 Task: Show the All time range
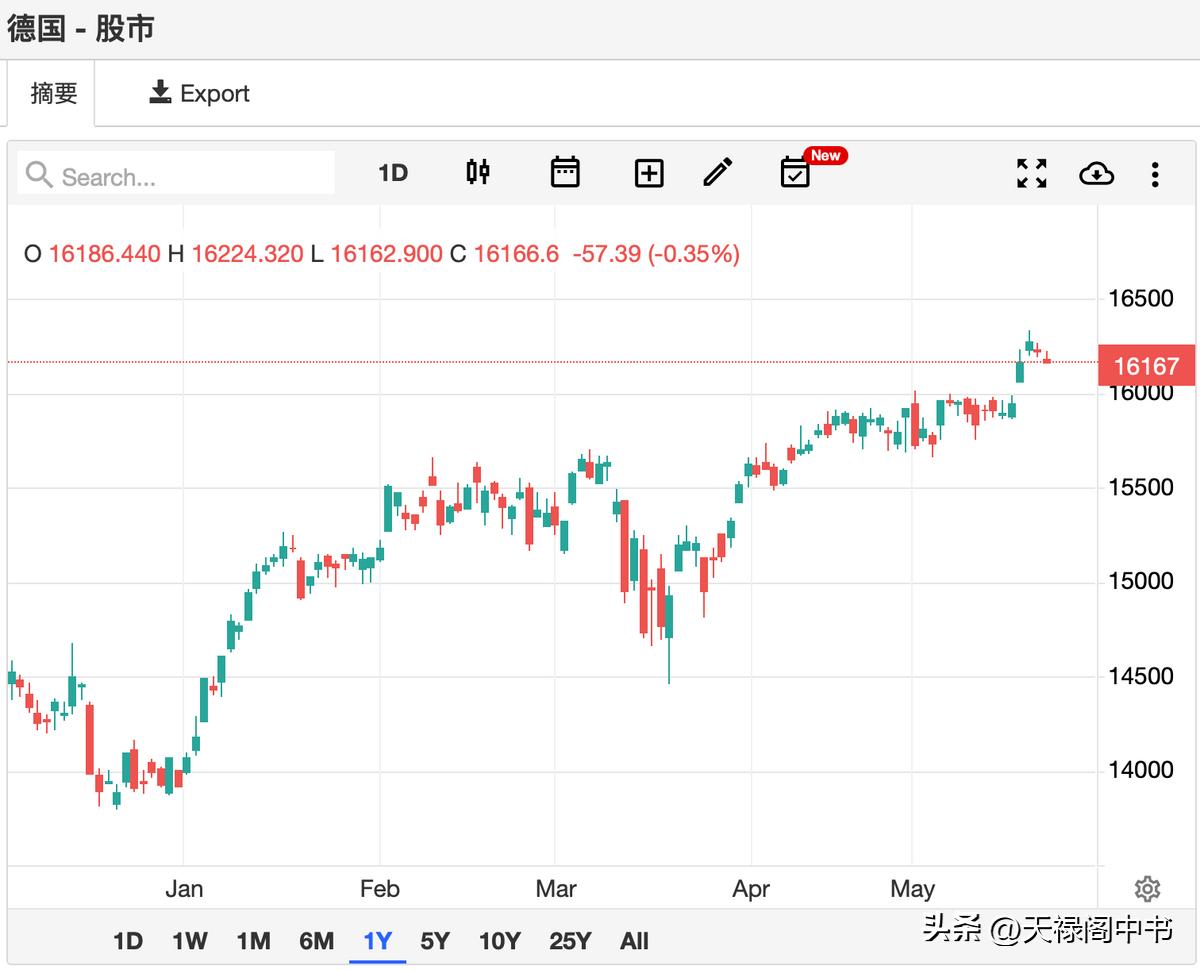coord(634,941)
